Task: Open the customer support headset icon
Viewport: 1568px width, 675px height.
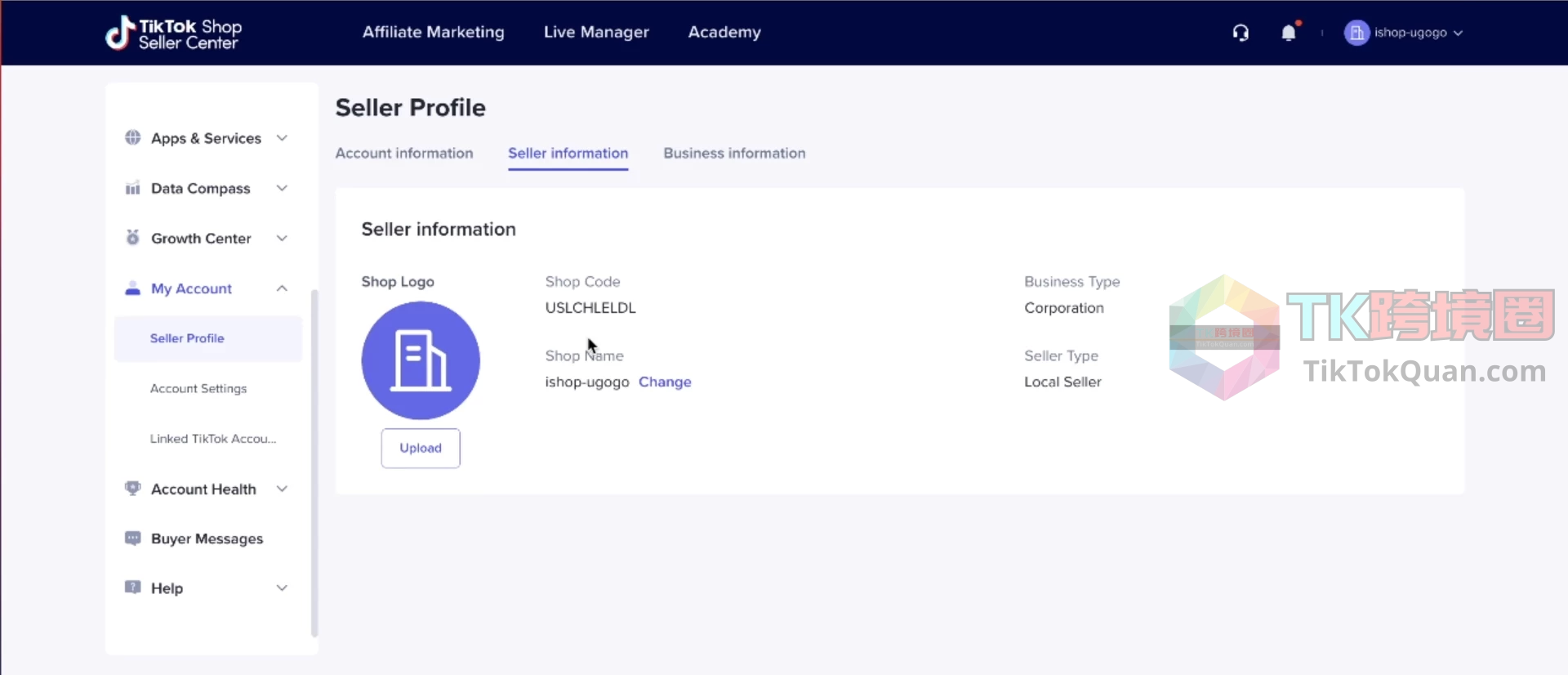Action: (x=1241, y=33)
